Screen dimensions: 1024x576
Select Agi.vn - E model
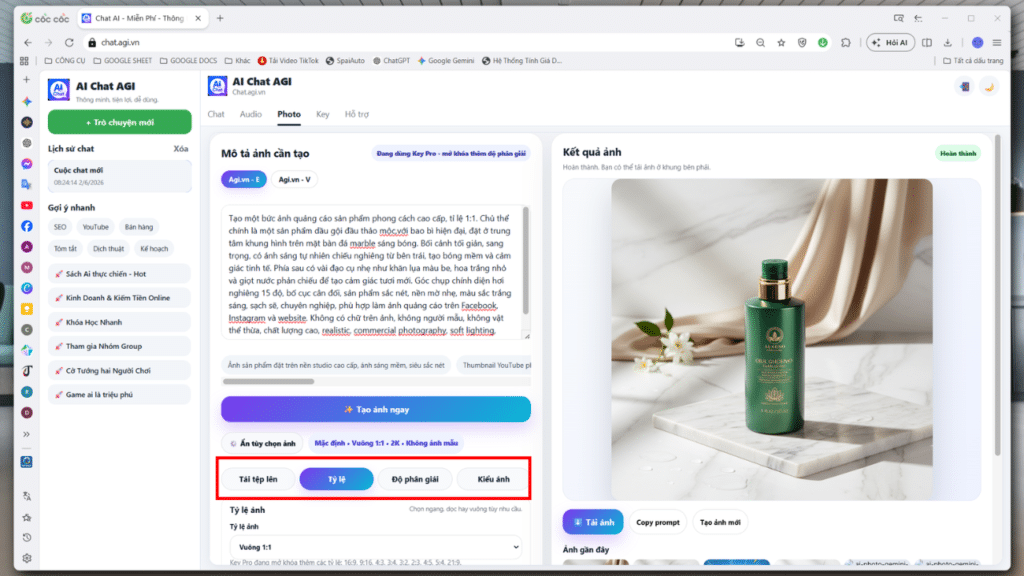tap(244, 180)
